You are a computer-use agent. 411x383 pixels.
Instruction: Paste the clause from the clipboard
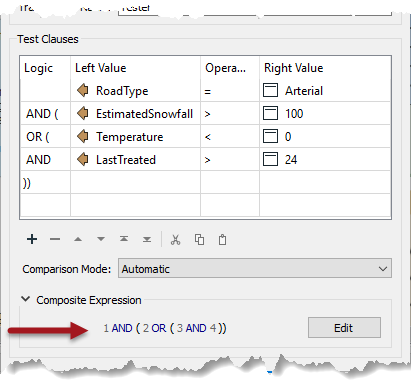222,239
